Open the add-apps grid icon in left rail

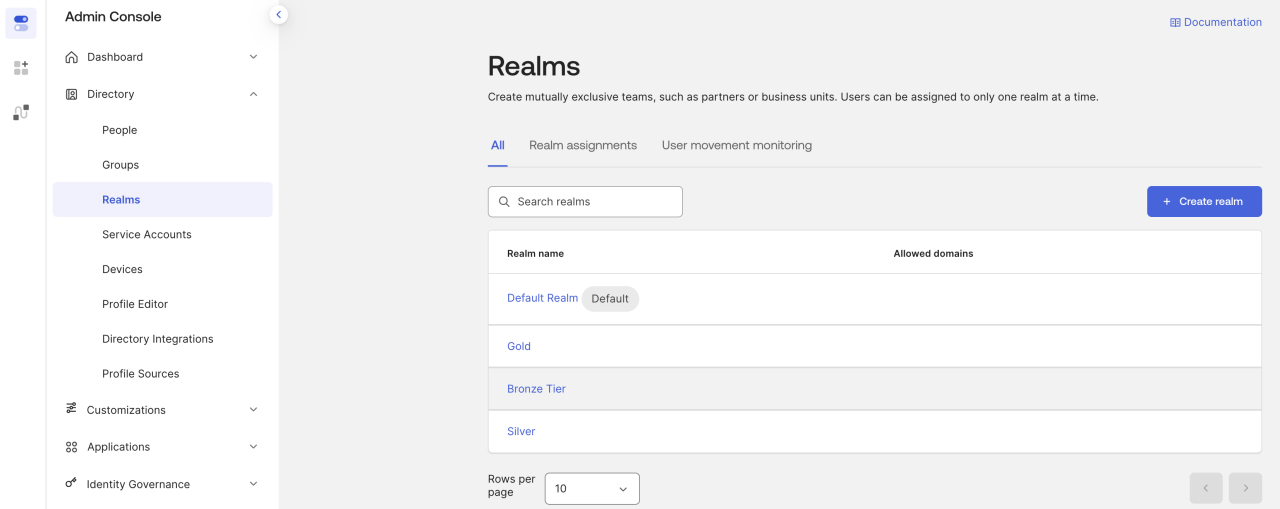(x=21, y=68)
